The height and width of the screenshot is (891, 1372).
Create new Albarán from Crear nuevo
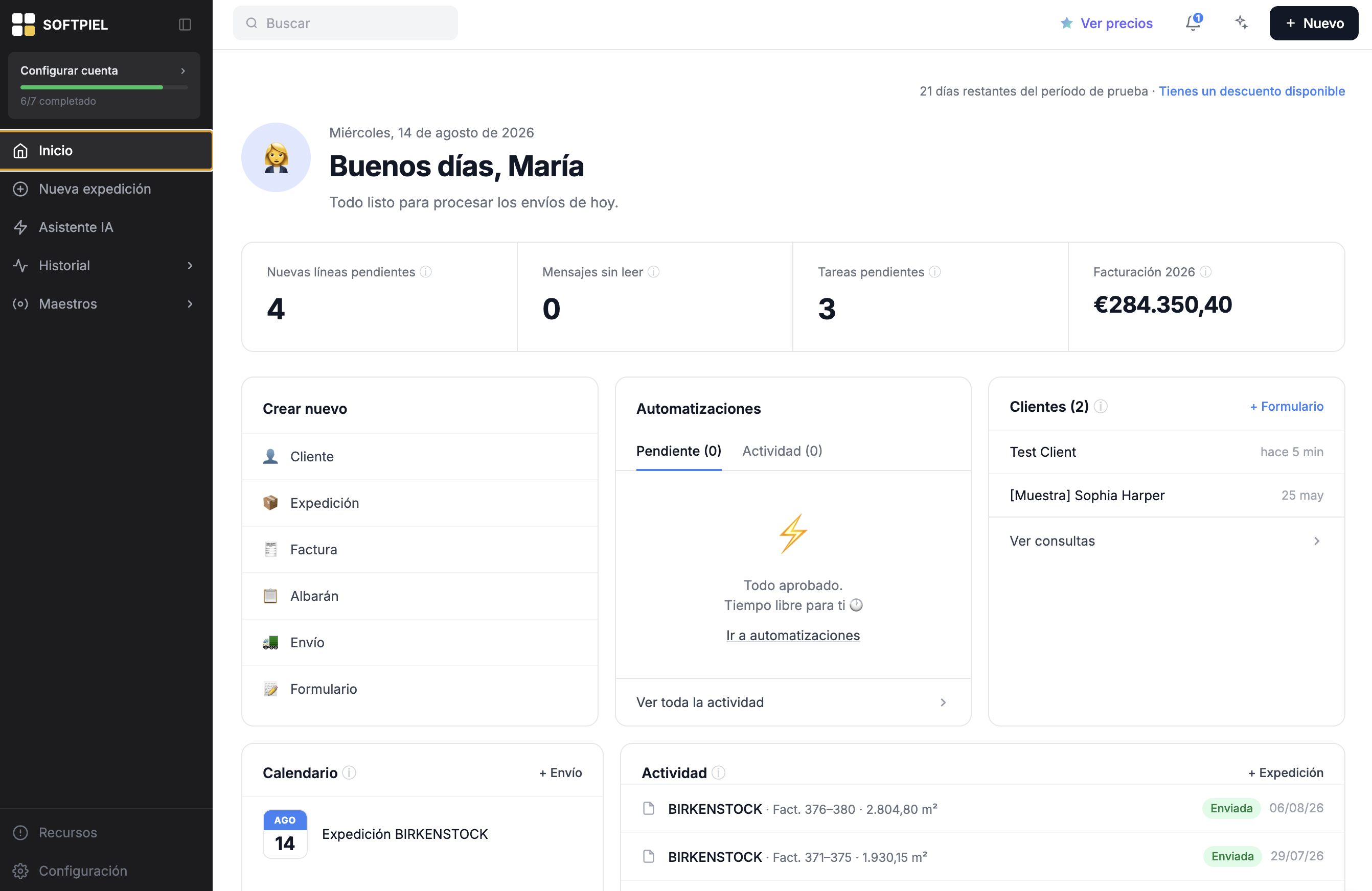420,596
